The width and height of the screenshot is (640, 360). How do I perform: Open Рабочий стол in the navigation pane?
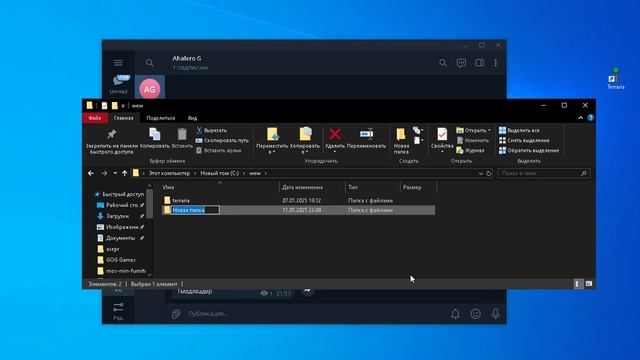pyautogui.click(x=120, y=205)
